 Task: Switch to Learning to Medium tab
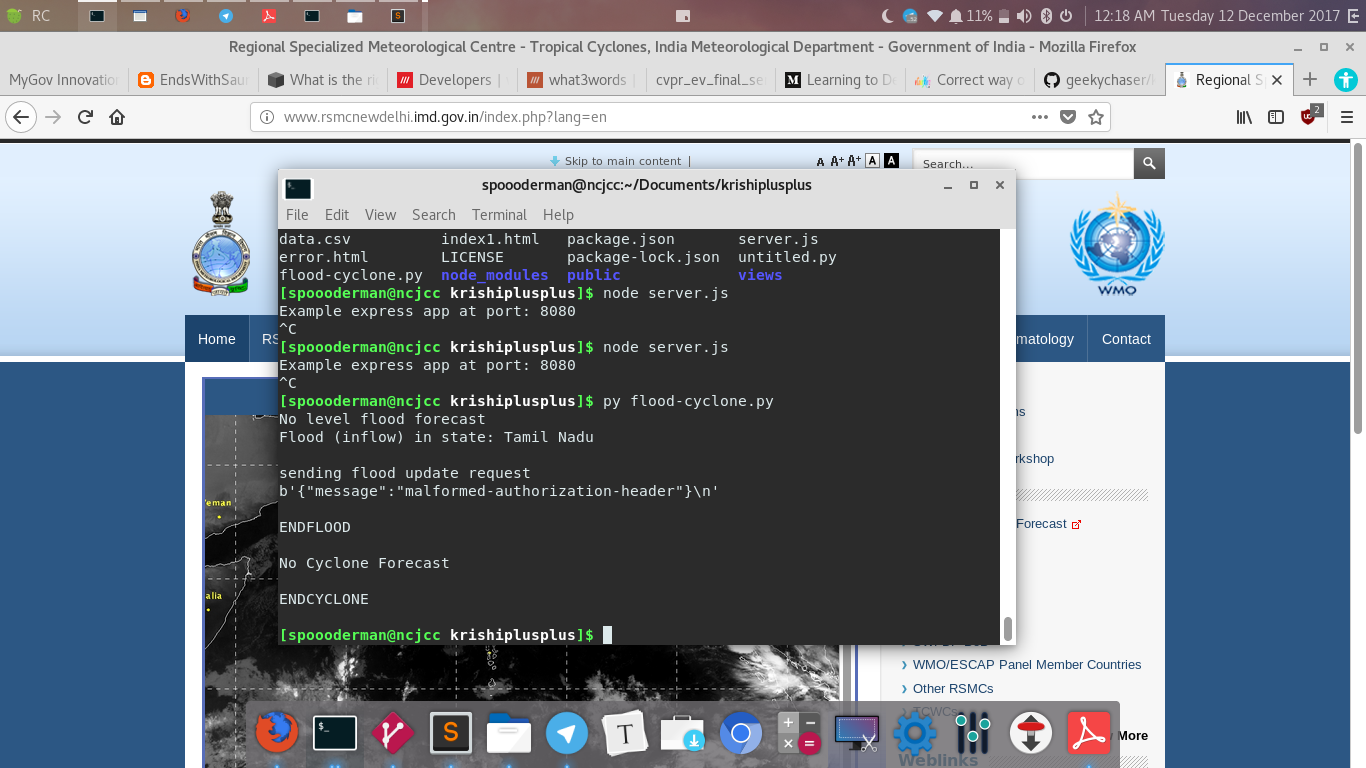pos(839,80)
